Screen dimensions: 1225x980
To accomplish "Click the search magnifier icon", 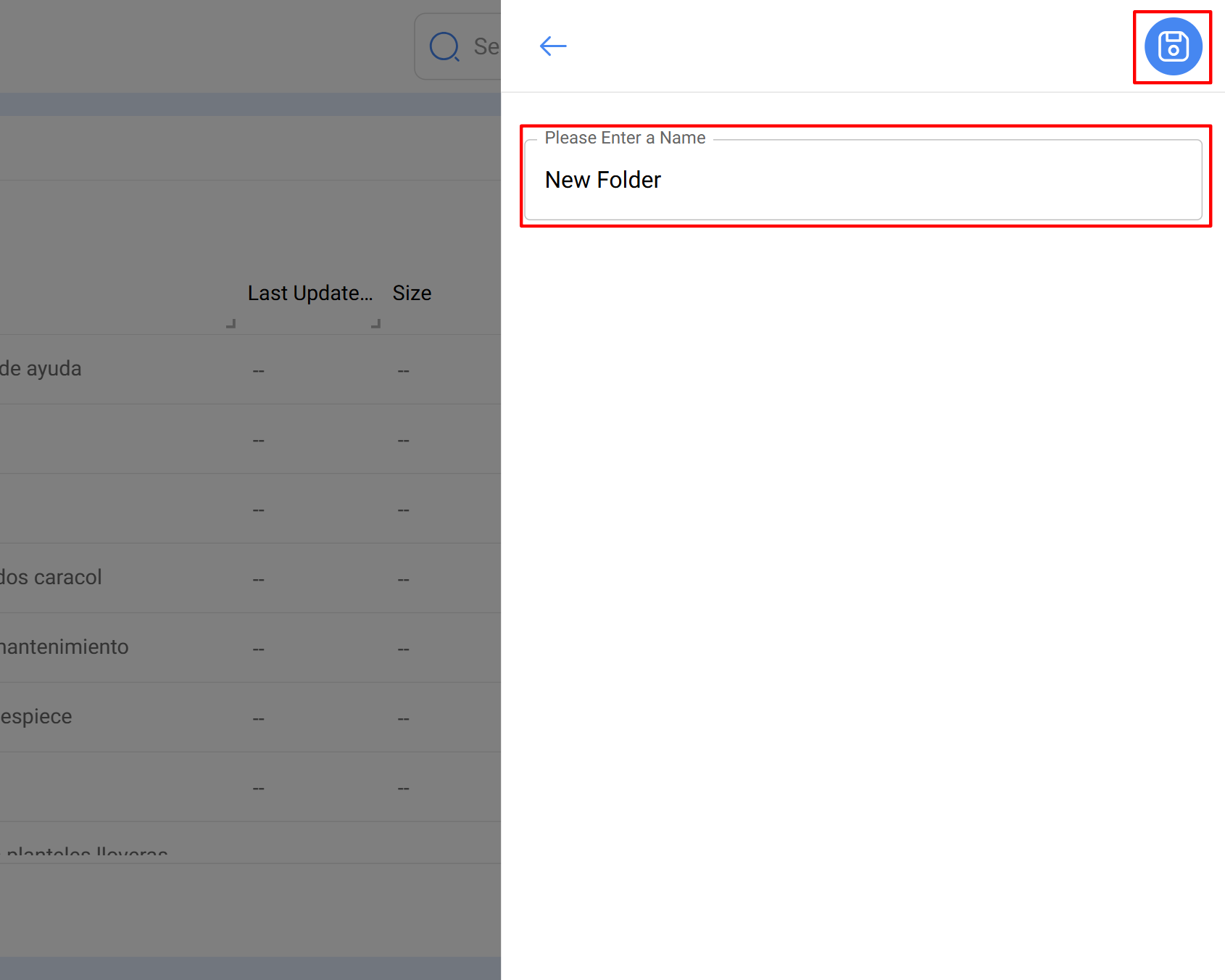I will (x=444, y=47).
